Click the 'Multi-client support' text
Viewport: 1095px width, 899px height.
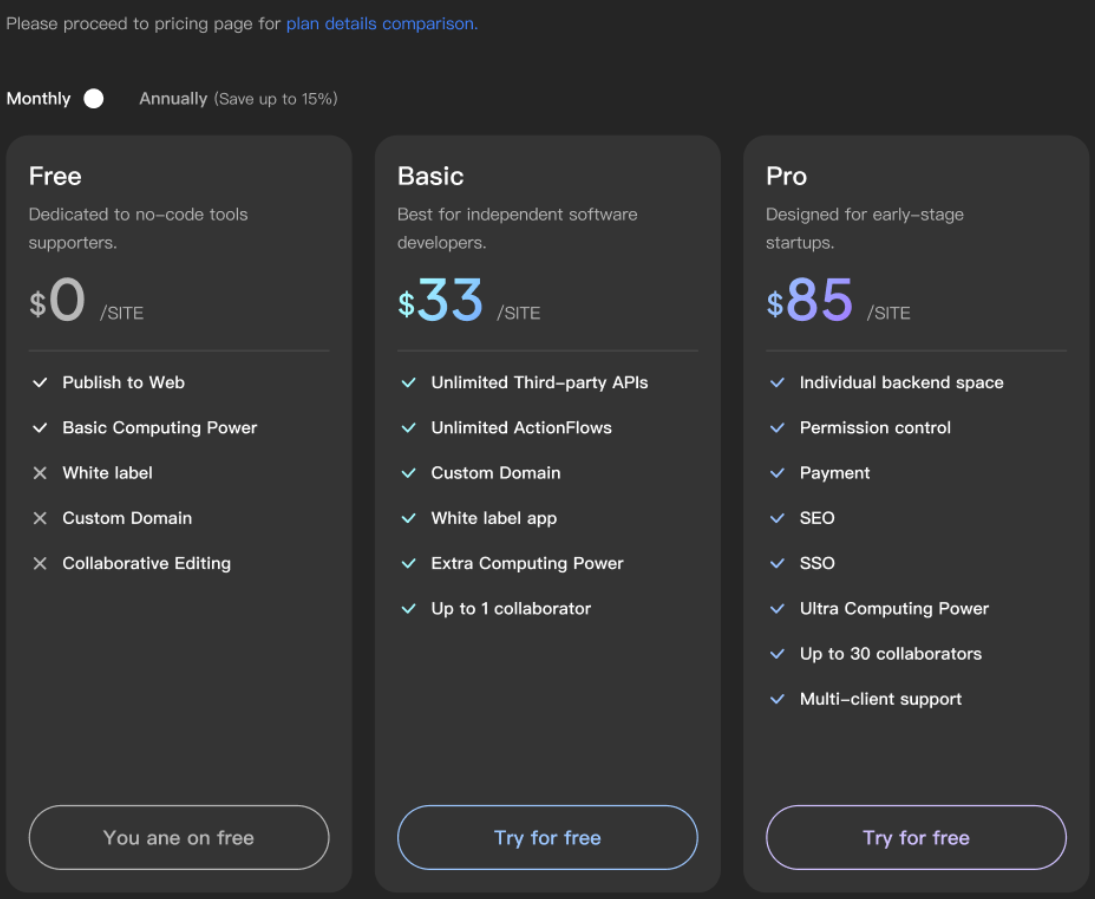pos(881,699)
